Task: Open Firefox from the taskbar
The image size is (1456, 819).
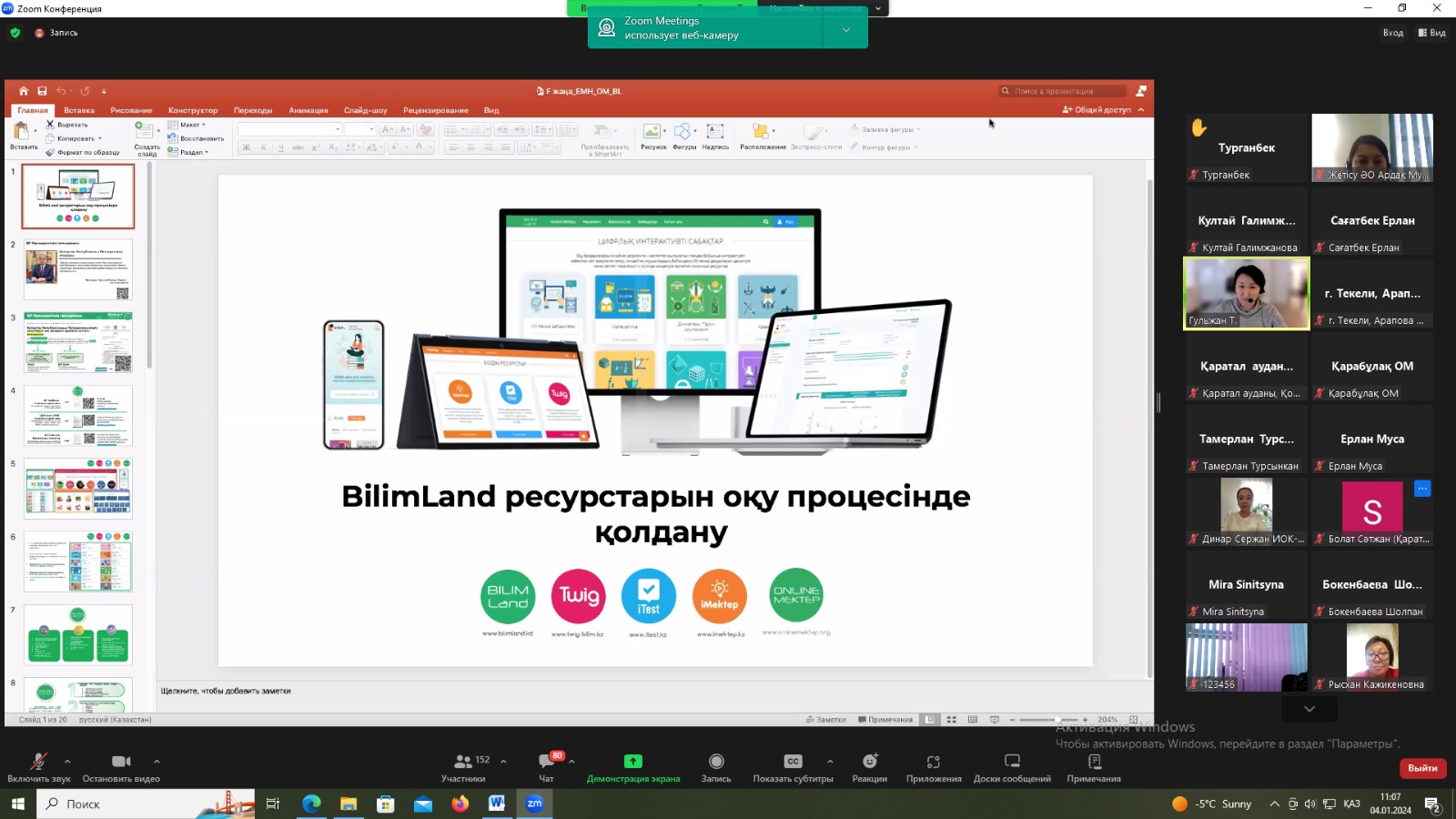Action: 460,804
